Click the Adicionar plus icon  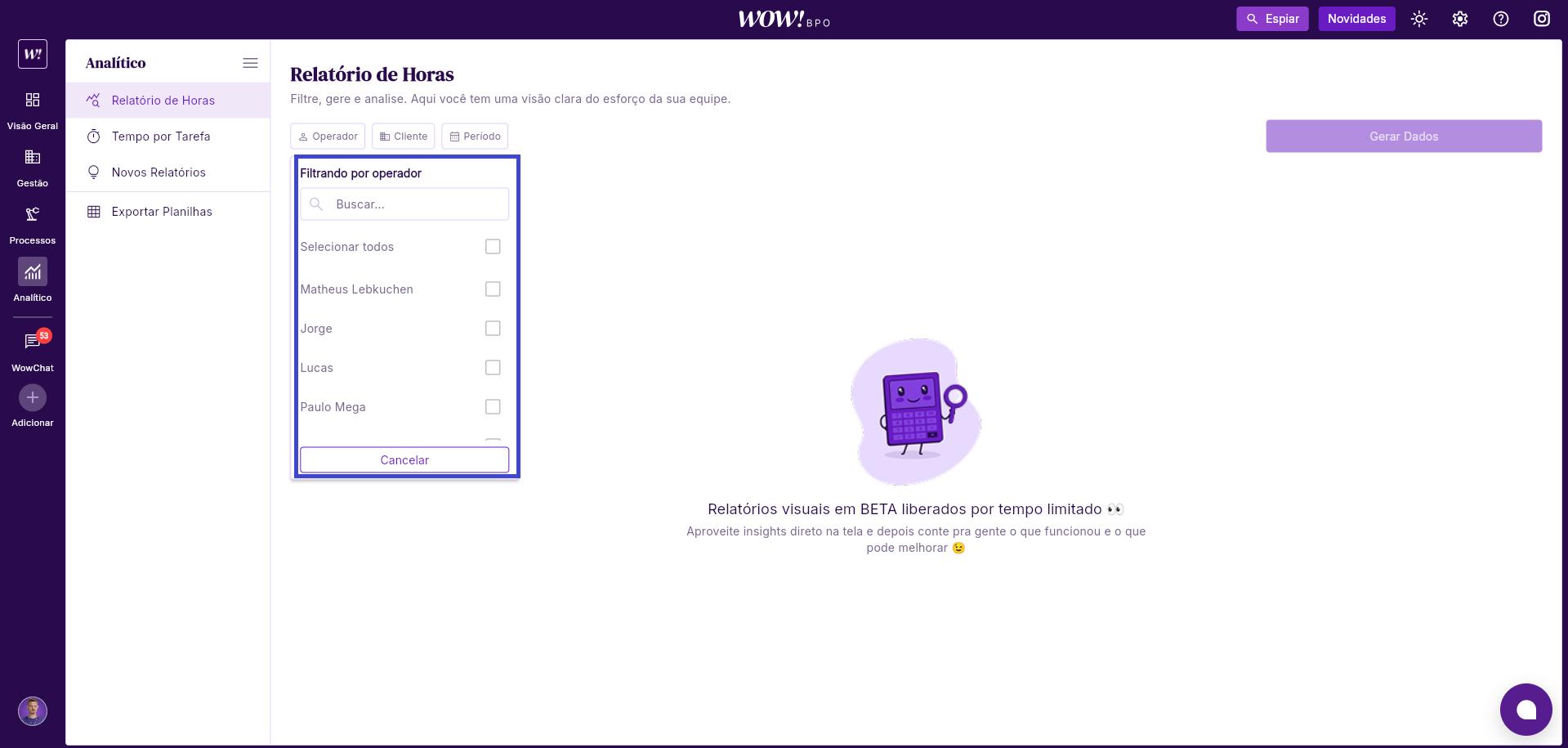[x=33, y=398]
